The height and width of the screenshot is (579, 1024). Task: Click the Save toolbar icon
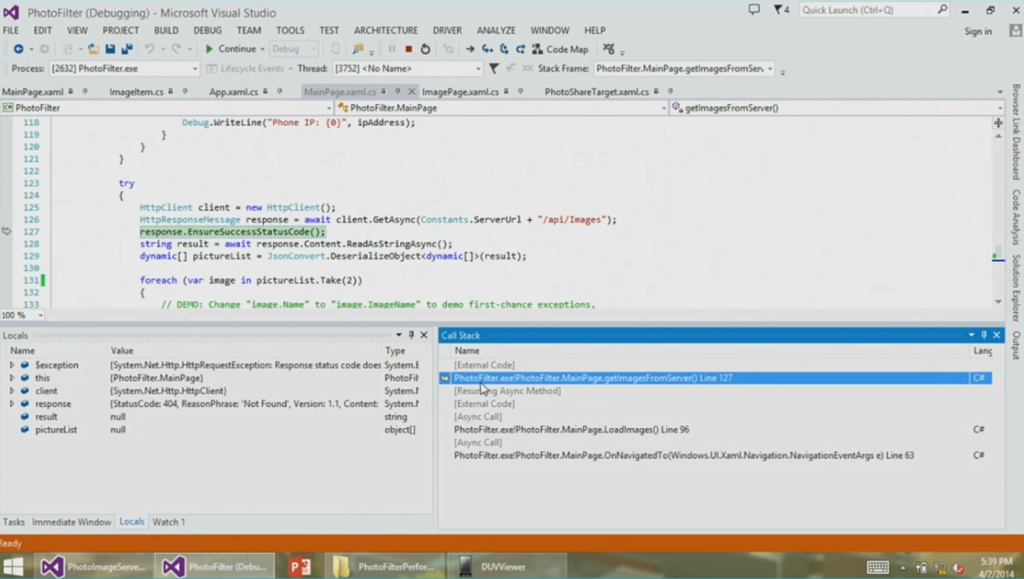(x=110, y=49)
